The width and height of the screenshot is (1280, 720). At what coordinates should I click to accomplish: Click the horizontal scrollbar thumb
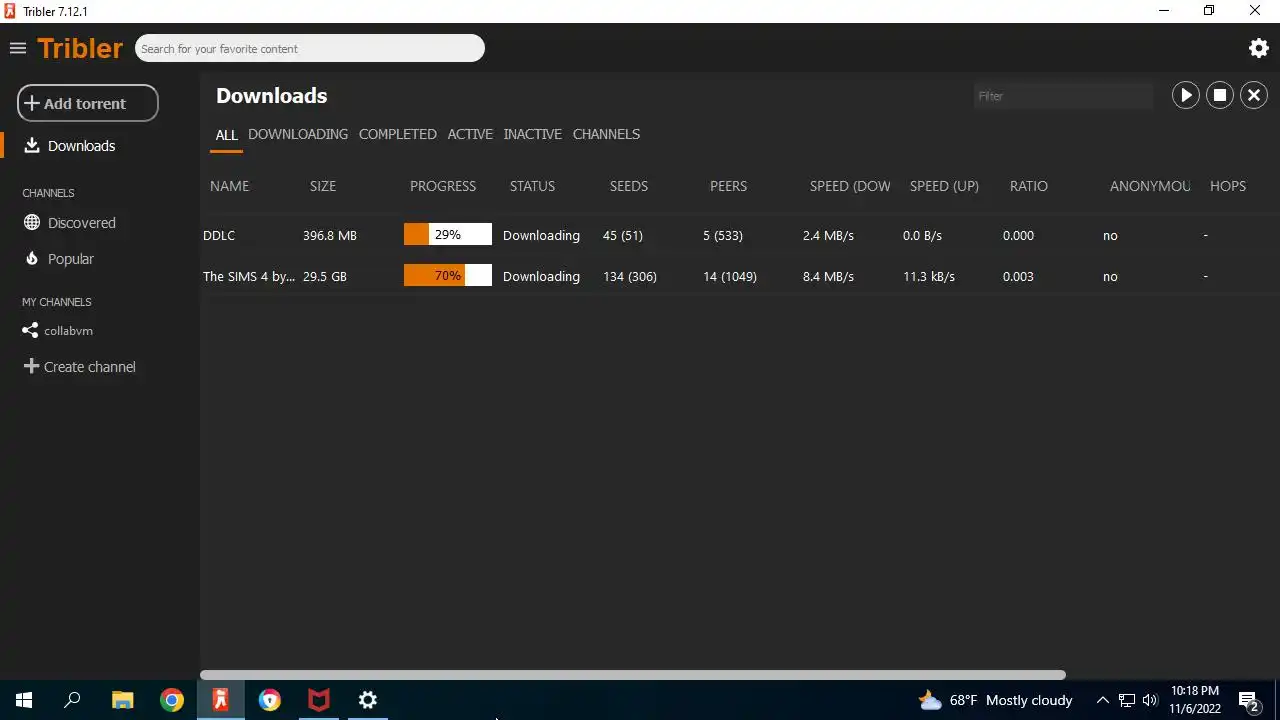[x=633, y=675]
